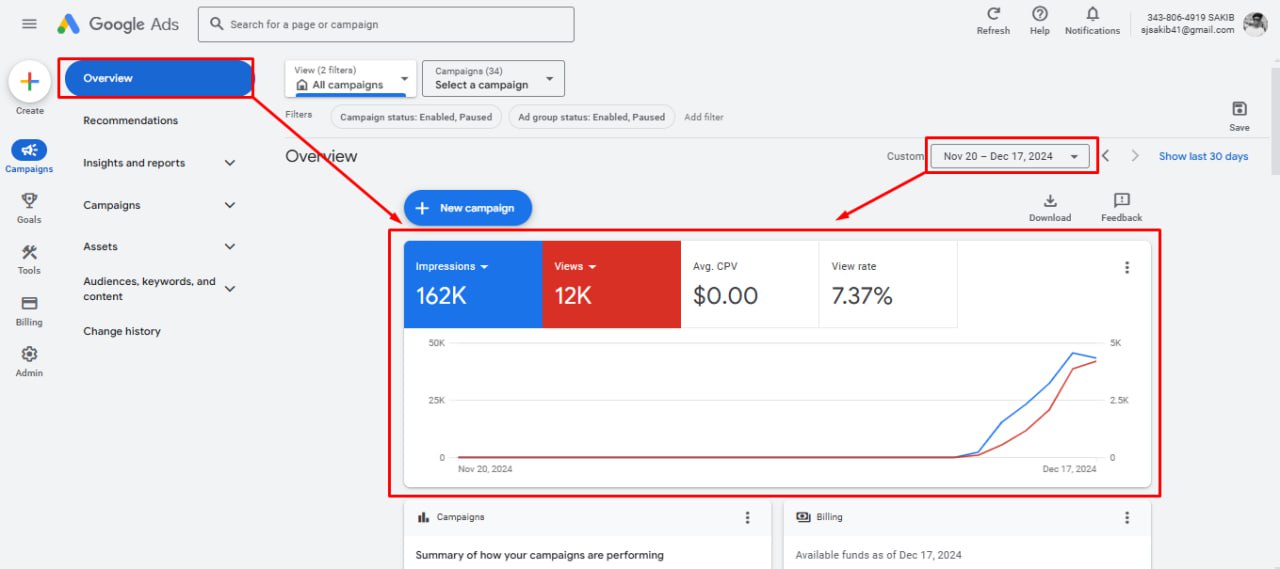Save the current filter view
1280x569 pixels.
(x=1239, y=115)
